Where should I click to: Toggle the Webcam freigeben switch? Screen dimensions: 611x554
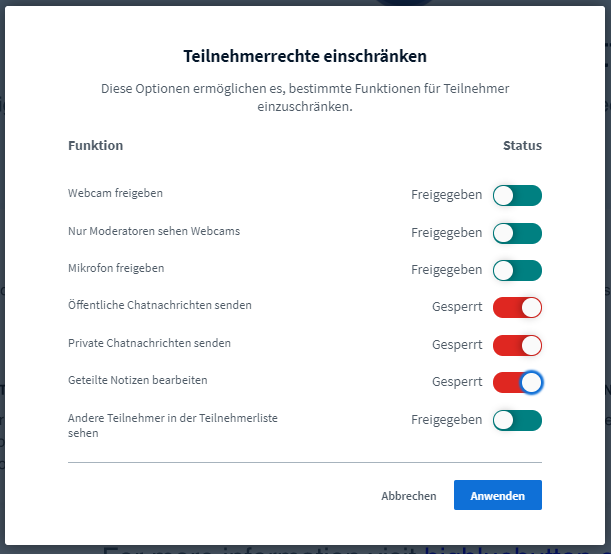coord(517,195)
